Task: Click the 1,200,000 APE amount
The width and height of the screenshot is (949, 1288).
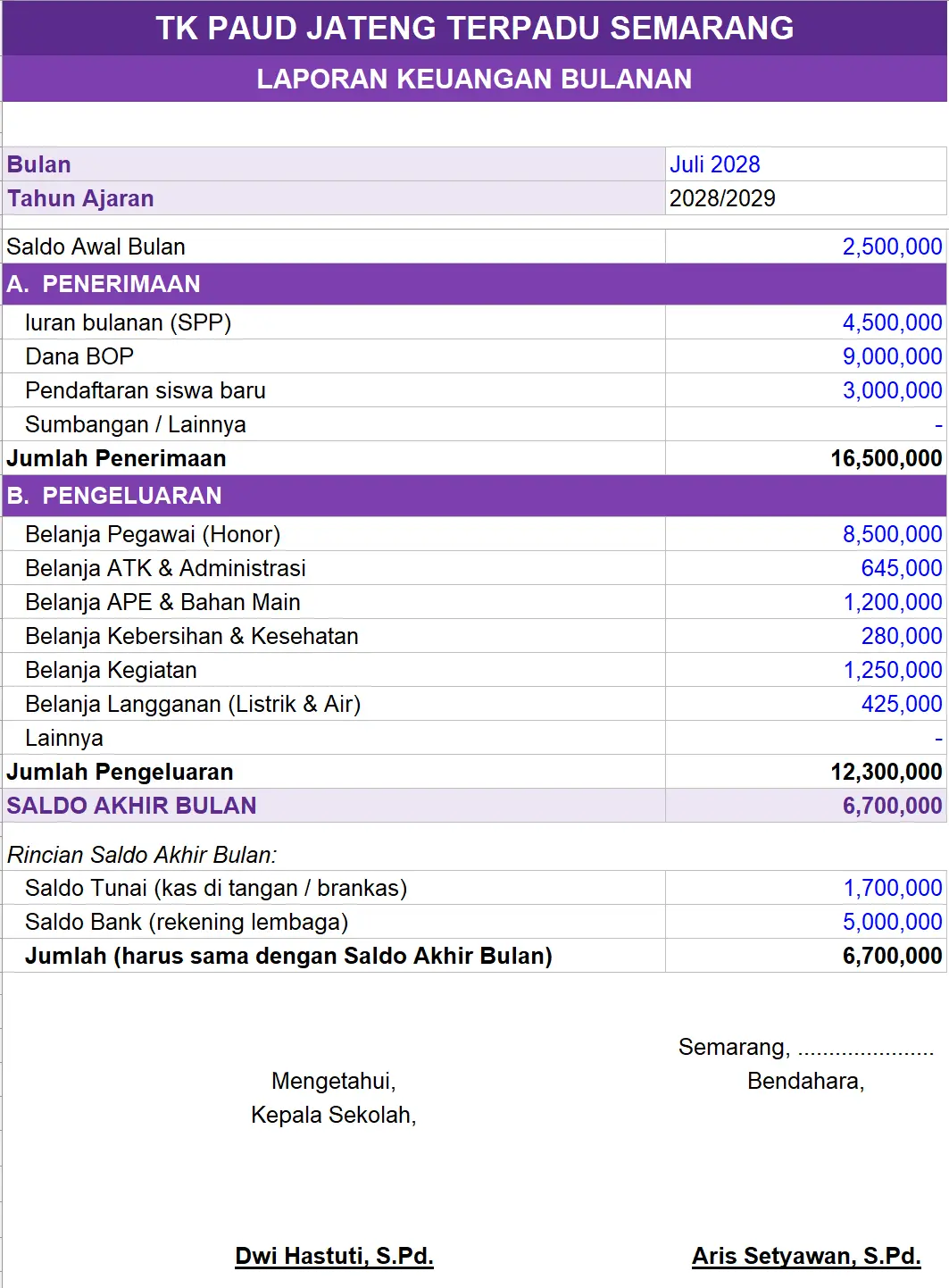Action: pyautogui.click(x=893, y=602)
